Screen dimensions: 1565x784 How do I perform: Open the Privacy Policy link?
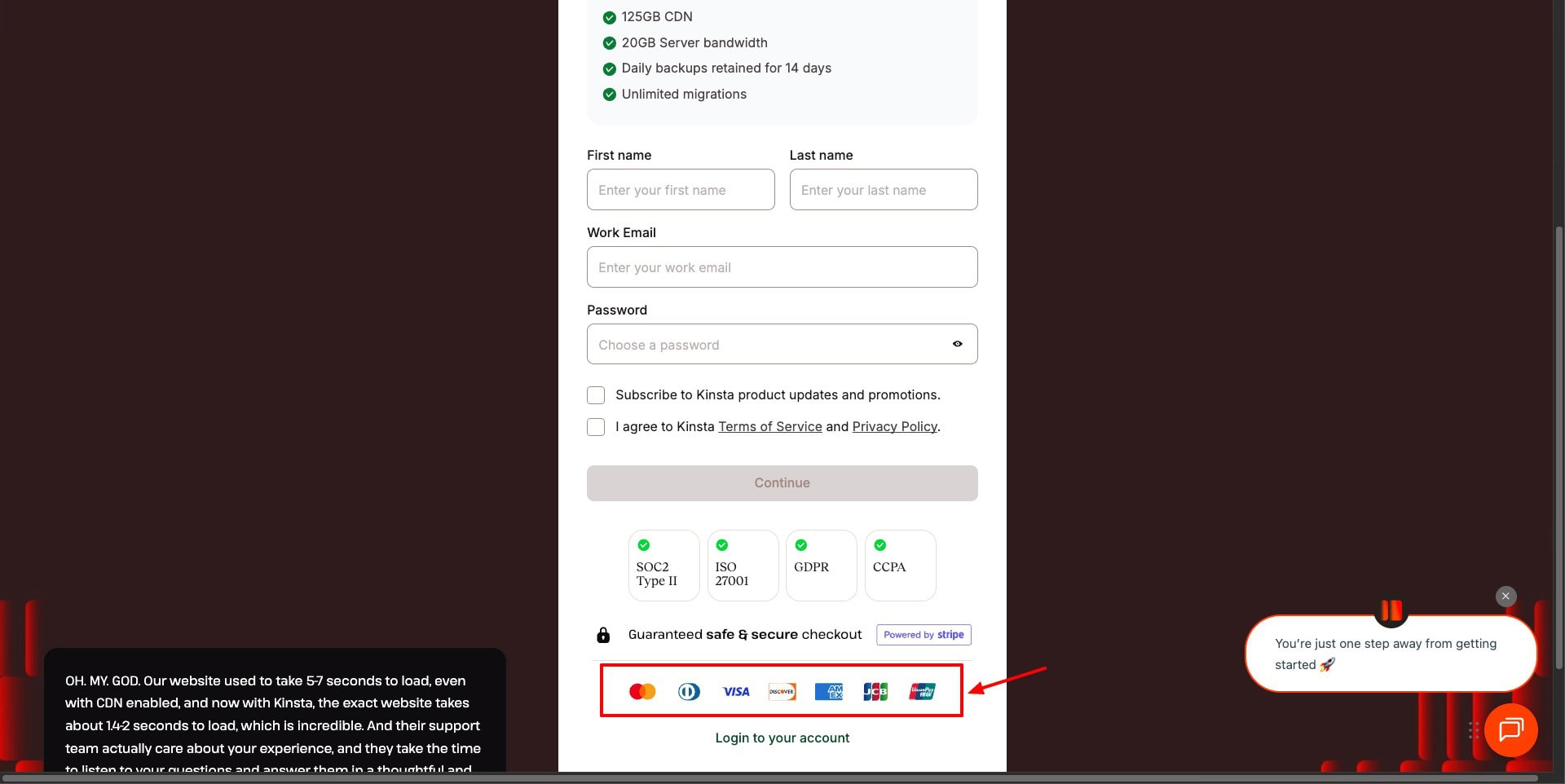pos(894,426)
